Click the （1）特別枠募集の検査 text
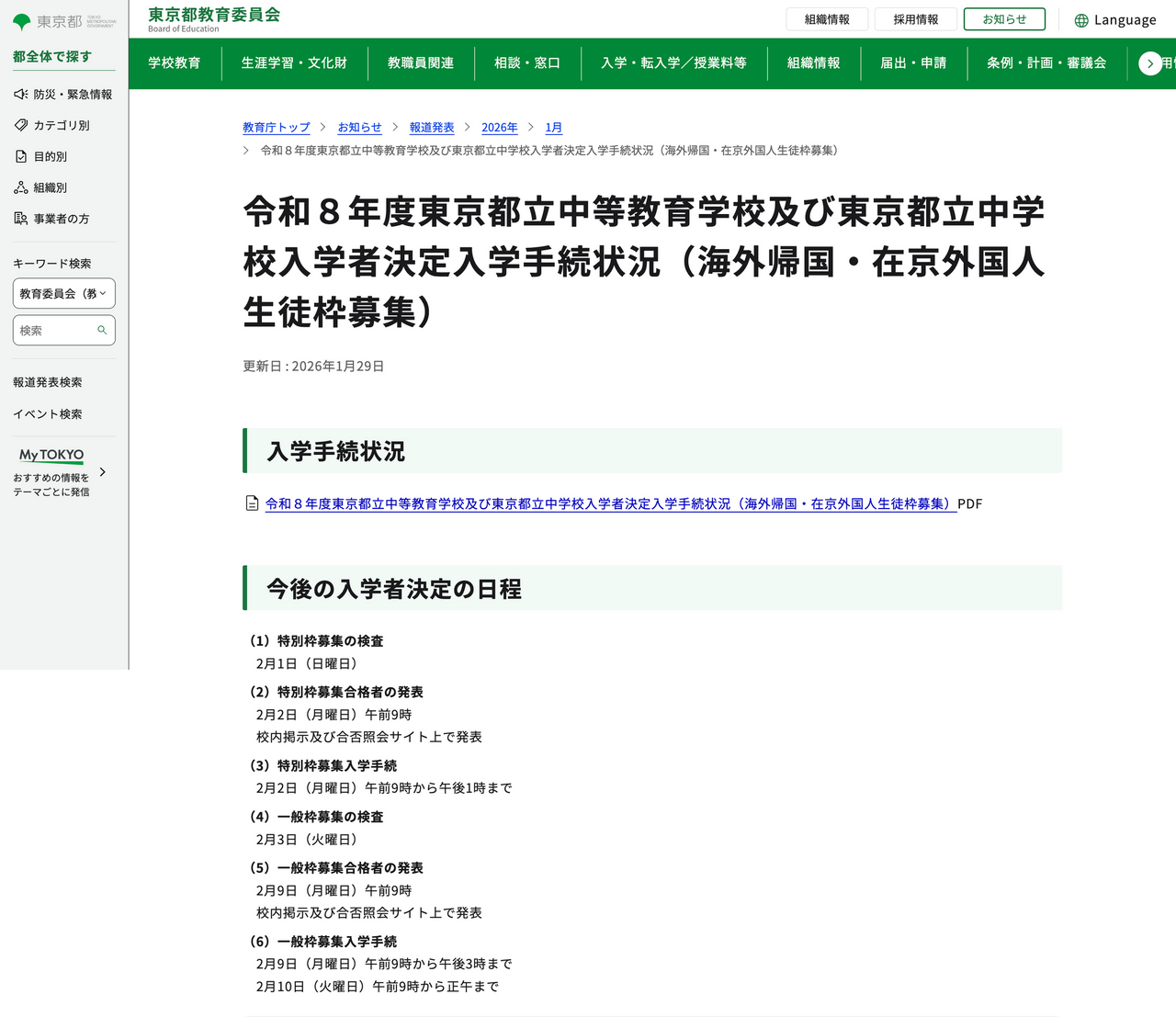 pos(314,641)
